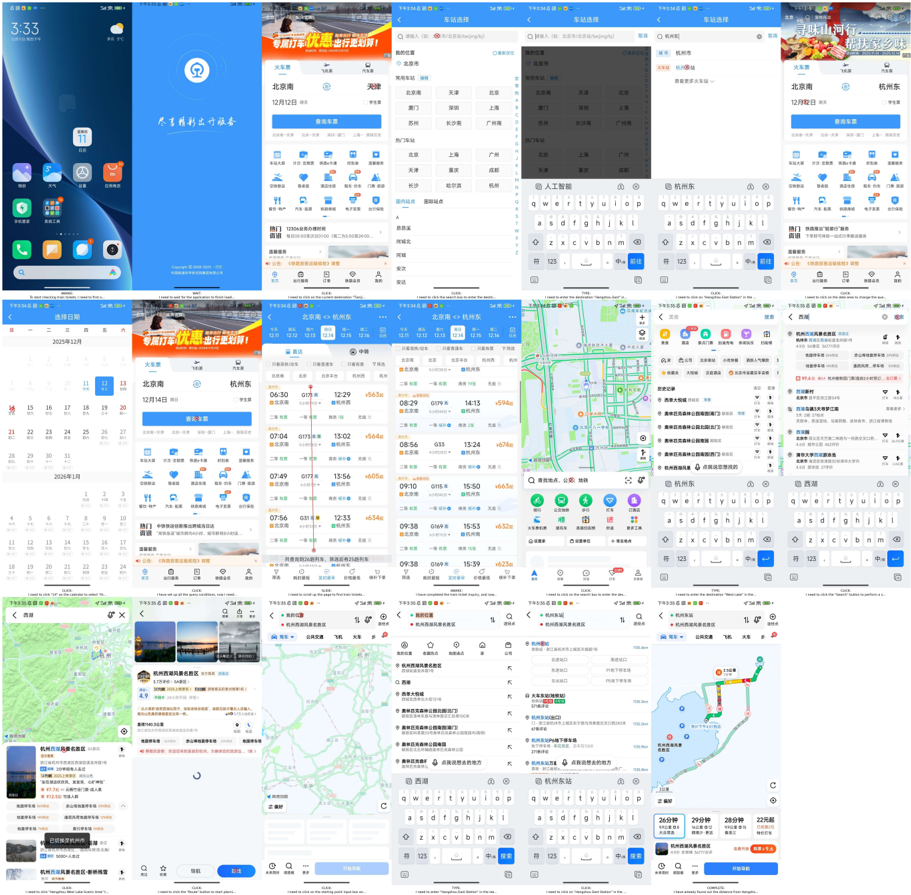Open the green Phone app on home screen
This screenshot has height=895, width=911.
[x=22, y=249]
